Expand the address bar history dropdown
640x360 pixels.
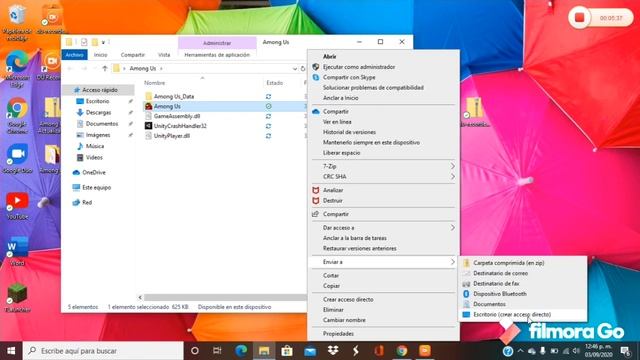295,69
